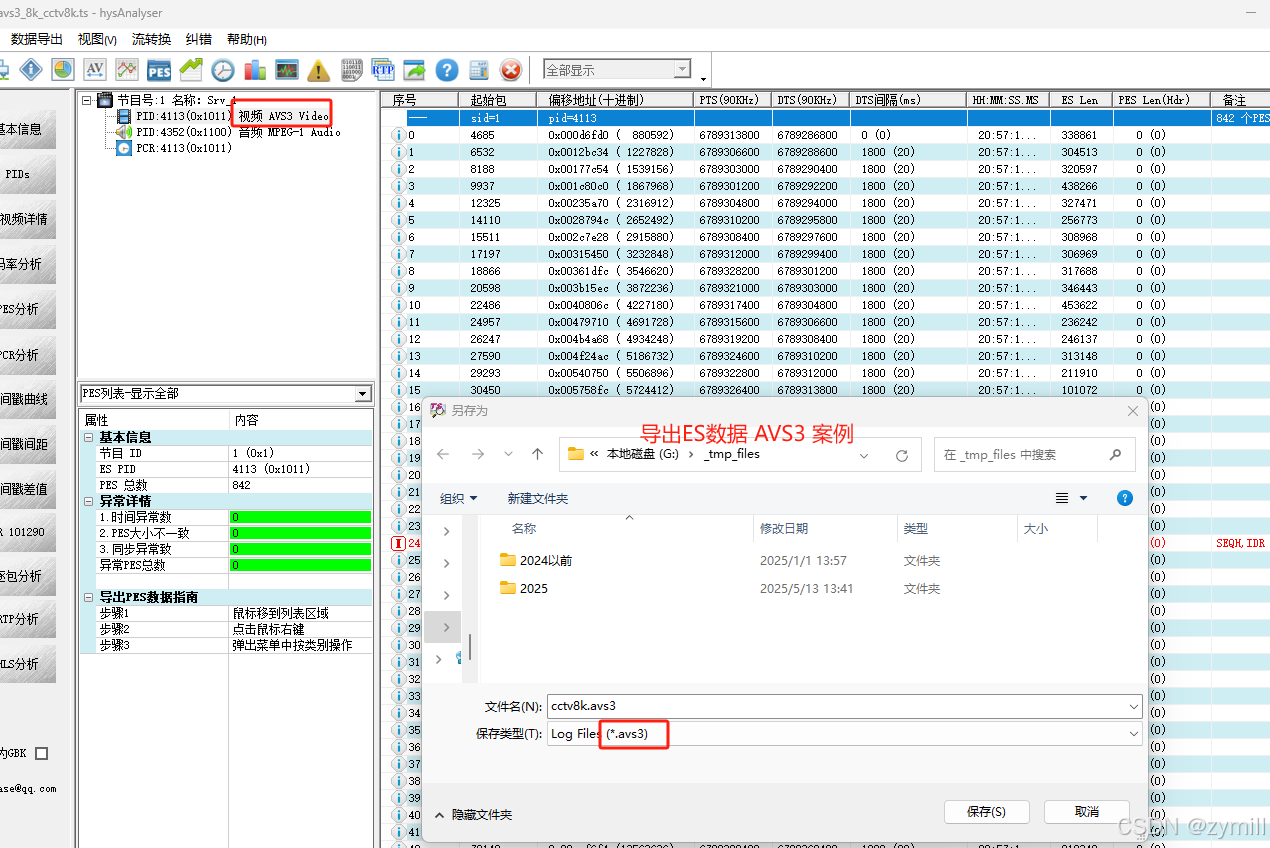The width and height of the screenshot is (1270, 848).
Task: Open the view options dropdown arrow in dialog
Action: point(1083,498)
